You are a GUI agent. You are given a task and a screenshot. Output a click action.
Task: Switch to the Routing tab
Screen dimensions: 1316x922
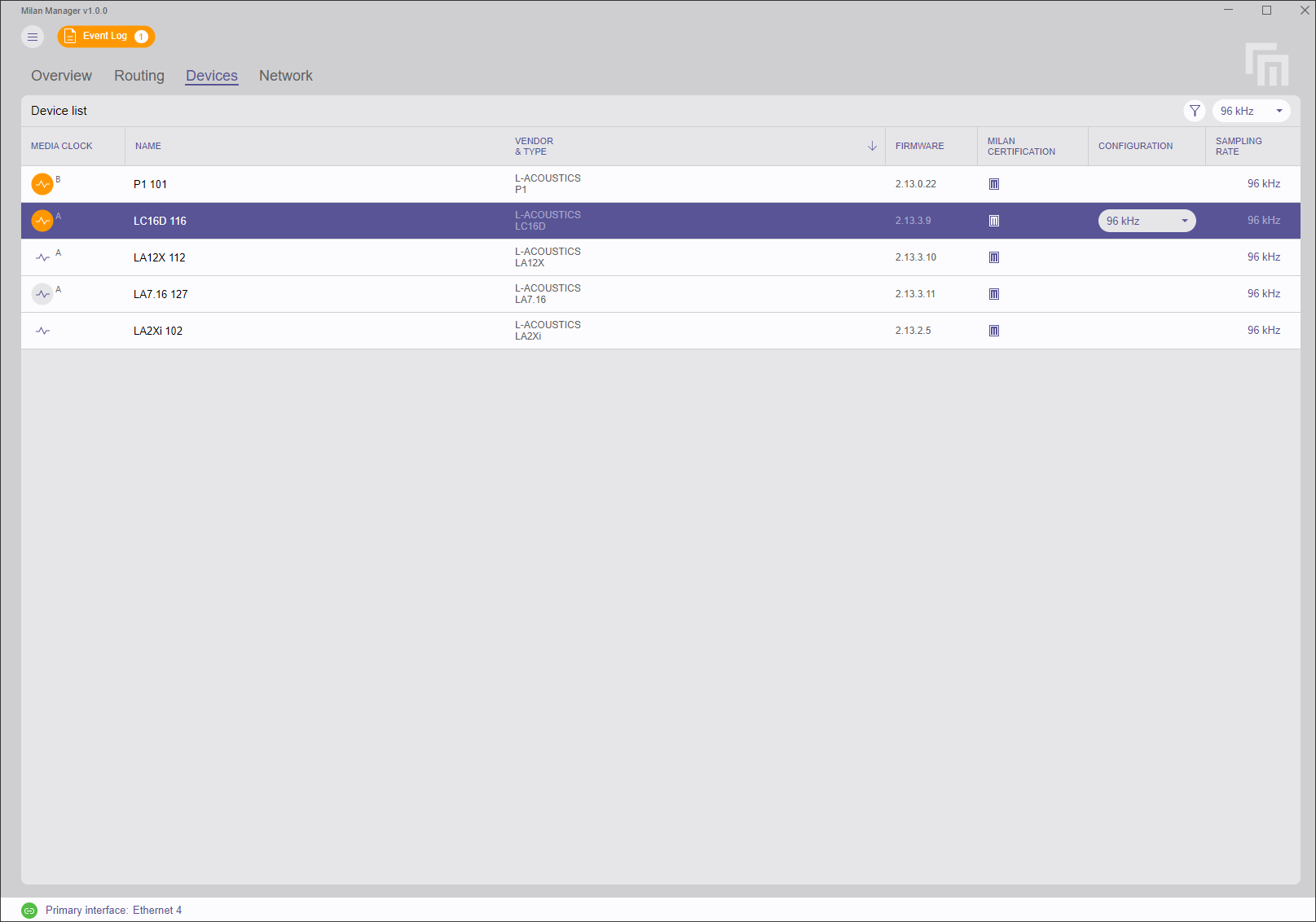click(x=139, y=76)
